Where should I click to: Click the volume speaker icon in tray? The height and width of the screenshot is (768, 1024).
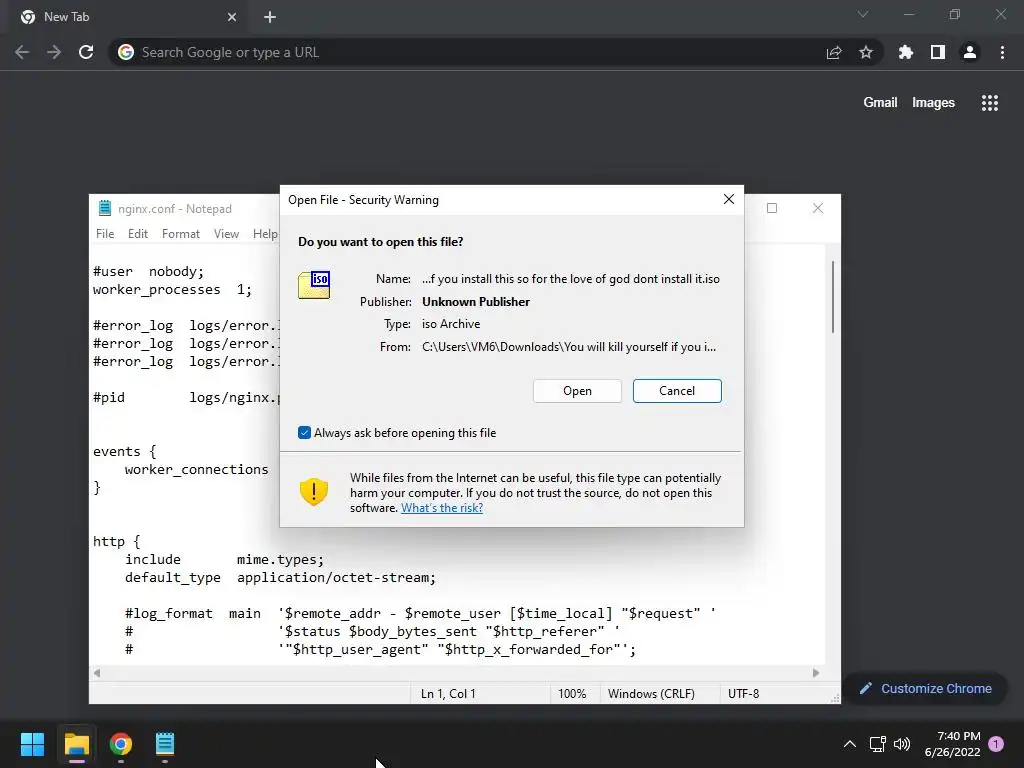tap(902, 744)
